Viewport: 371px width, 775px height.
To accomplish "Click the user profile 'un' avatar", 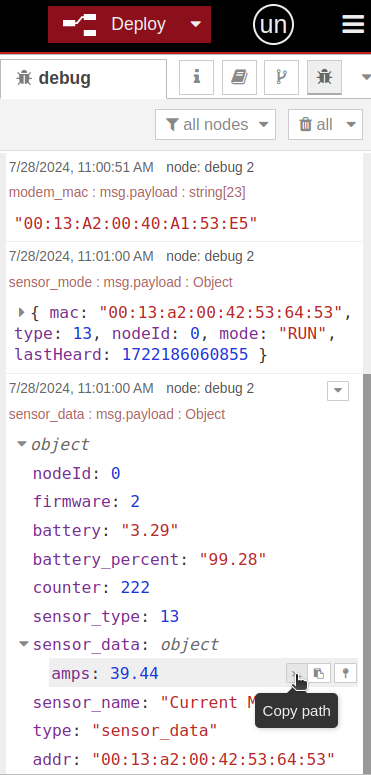I will (x=273, y=24).
